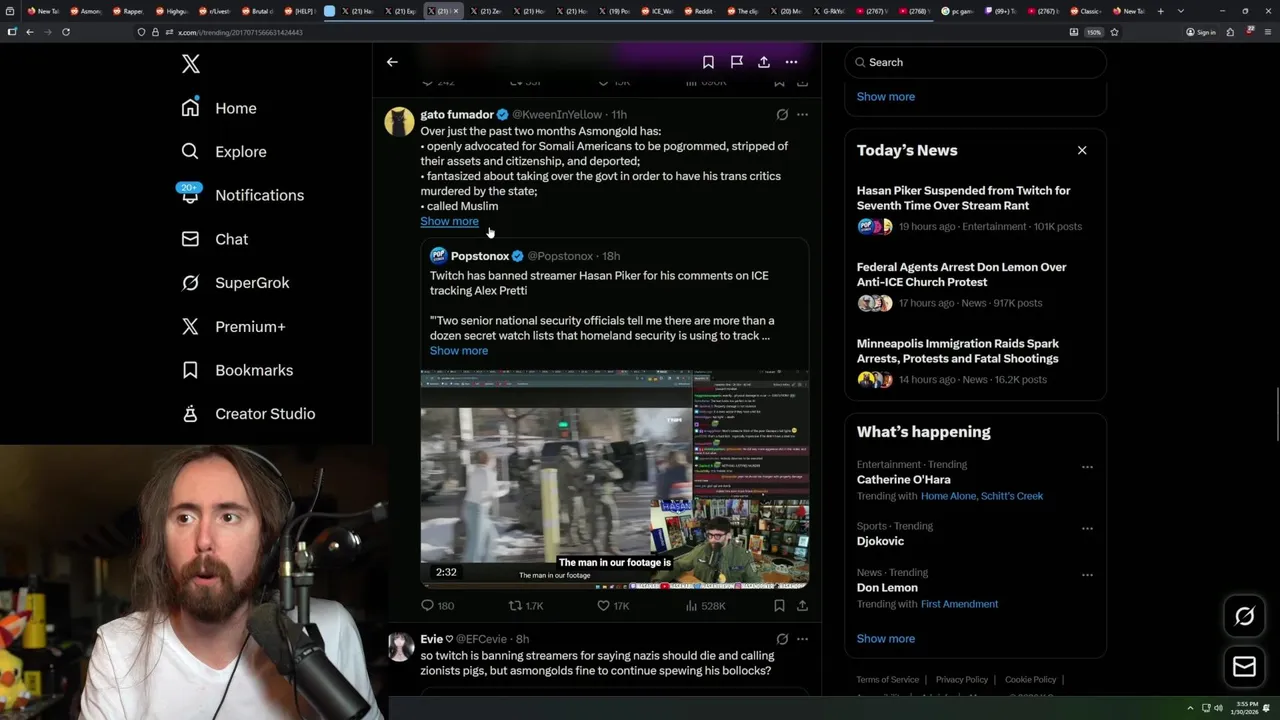Click the 150% zoom level indicator

point(1094,32)
